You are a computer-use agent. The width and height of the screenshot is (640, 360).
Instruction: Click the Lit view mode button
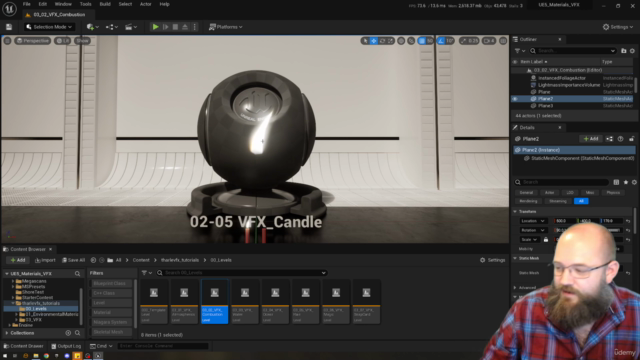62,41
